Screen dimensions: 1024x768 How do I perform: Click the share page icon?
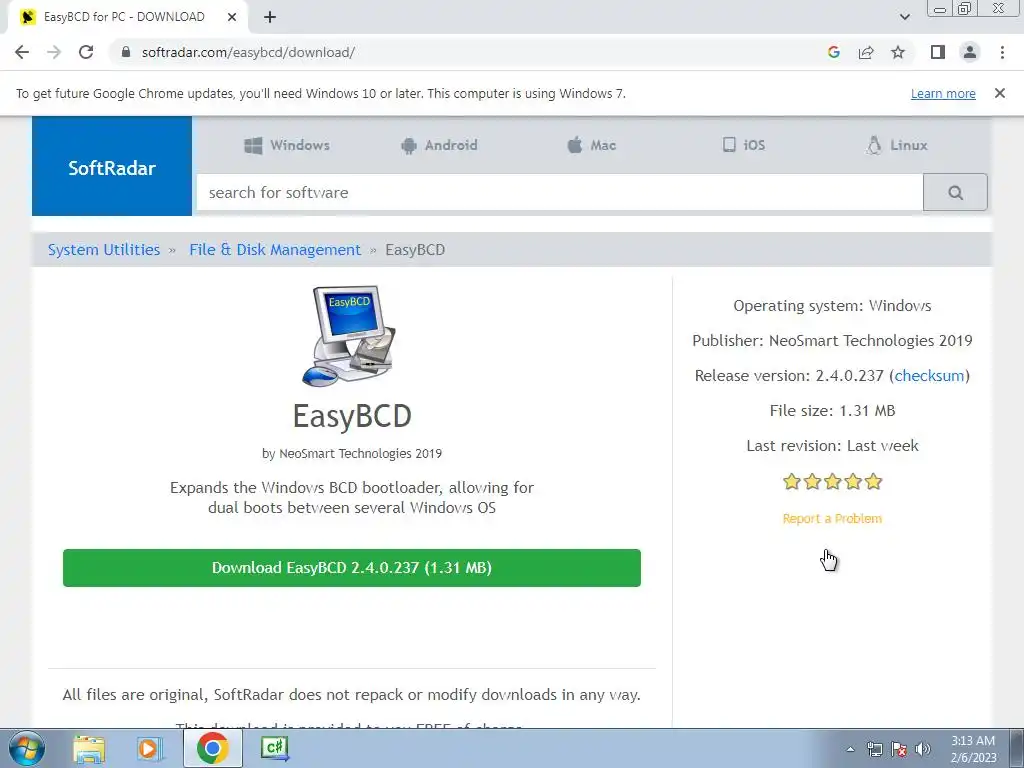[866, 52]
